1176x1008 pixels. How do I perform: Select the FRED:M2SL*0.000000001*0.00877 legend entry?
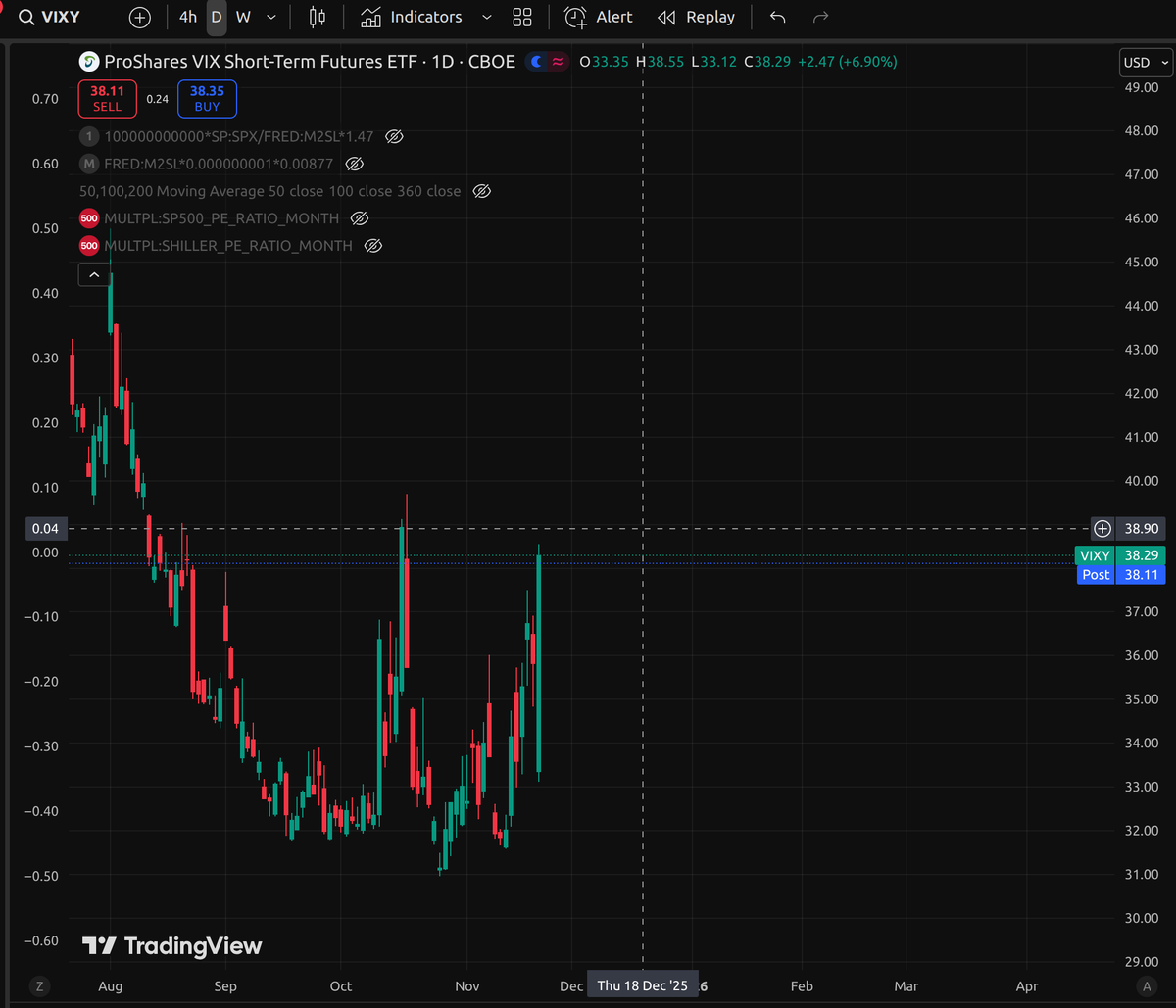pos(220,164)
